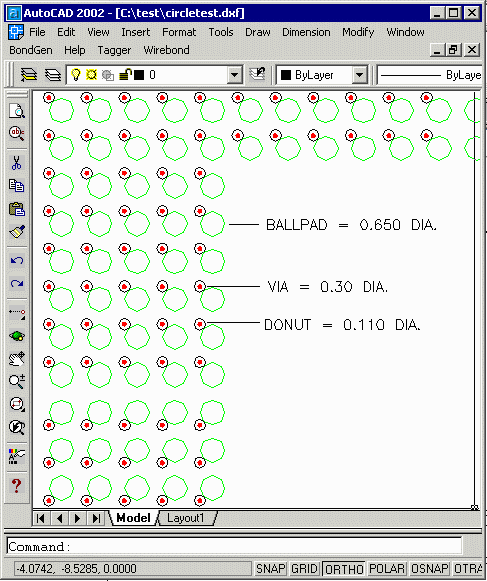Open the Tagger menu
Screen dimensions: 487x581
pos(114,50)
